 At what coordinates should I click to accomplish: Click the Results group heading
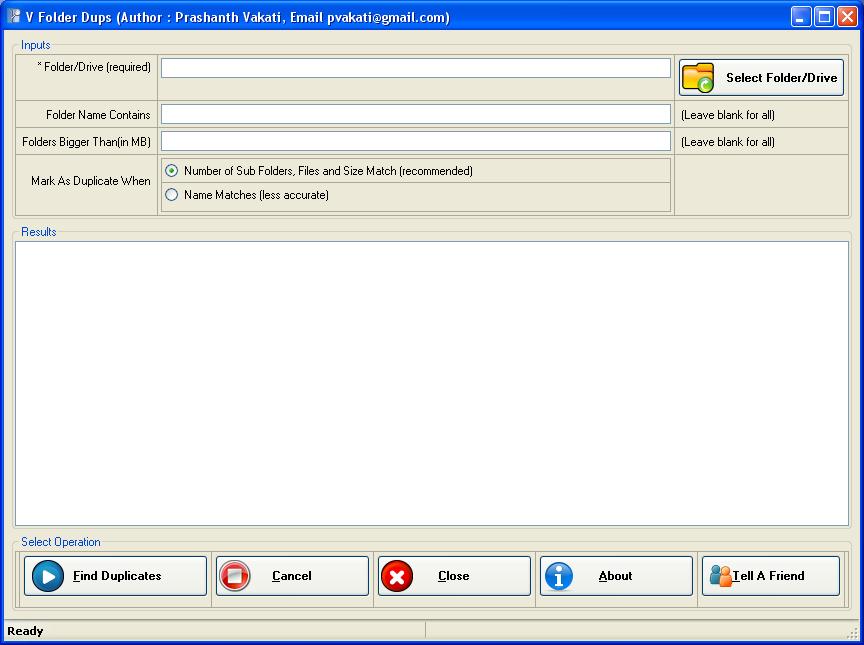tap(39, 232)
